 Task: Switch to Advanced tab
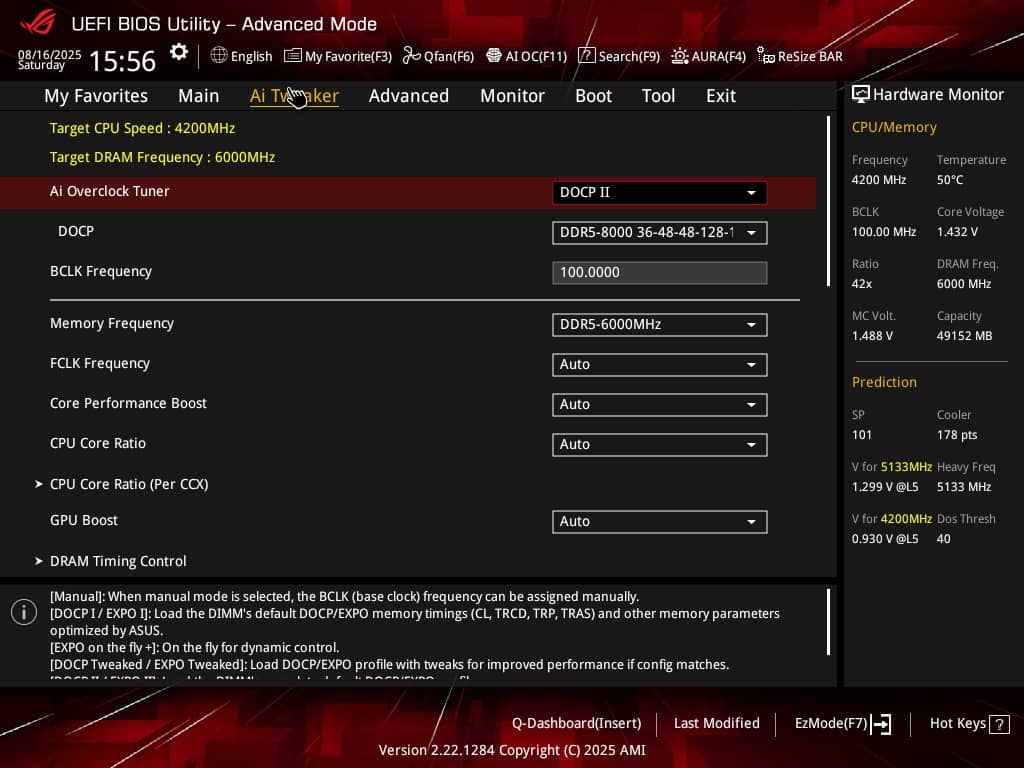[409, 96]
